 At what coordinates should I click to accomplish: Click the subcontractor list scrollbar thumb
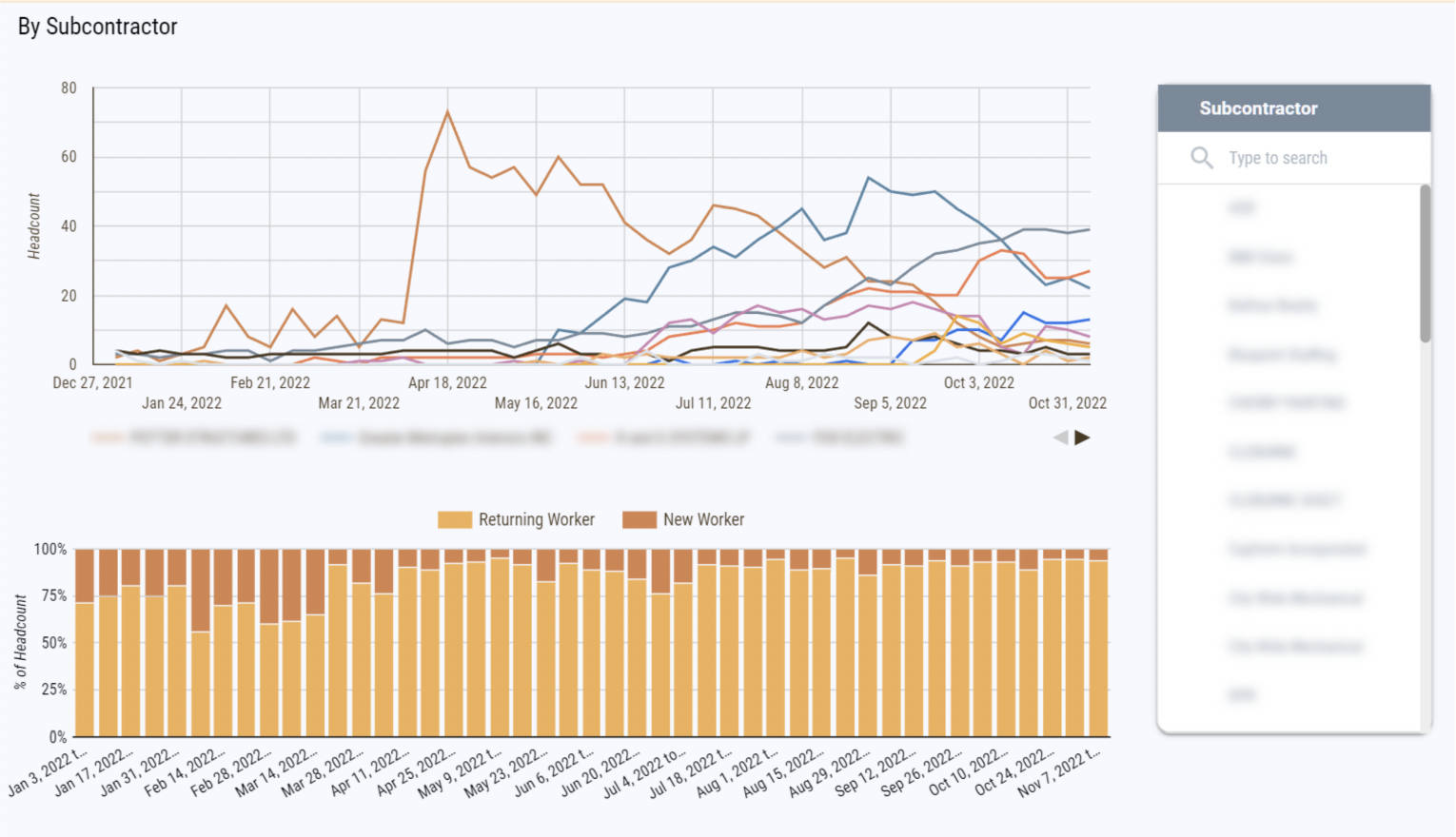point(1425,263)
